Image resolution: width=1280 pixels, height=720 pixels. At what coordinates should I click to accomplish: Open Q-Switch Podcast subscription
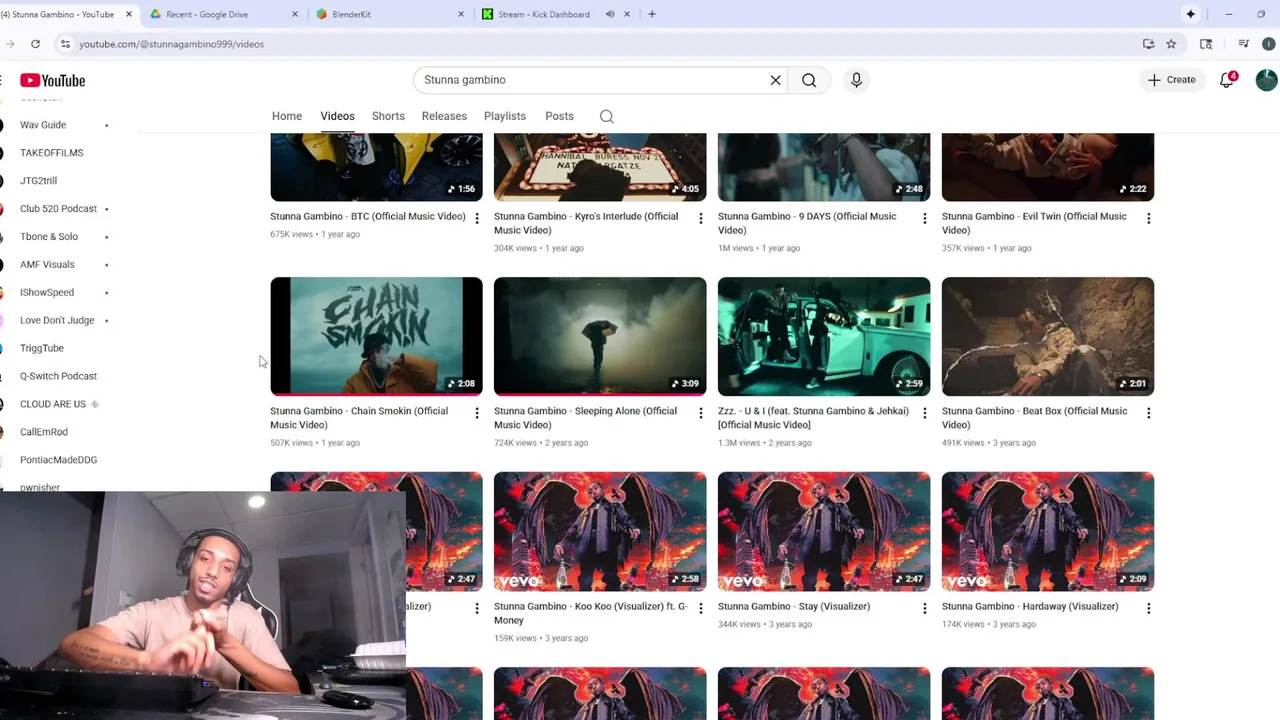tap(58, 376)
